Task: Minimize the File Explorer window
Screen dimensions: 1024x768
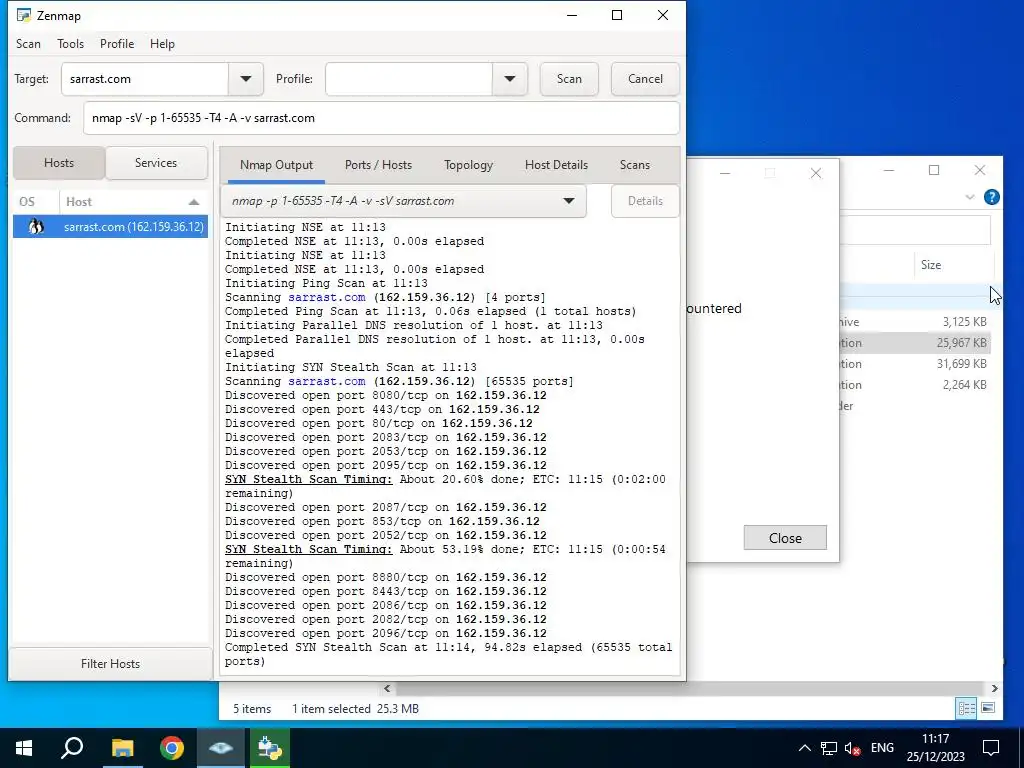Action: (x=889, y=170)
